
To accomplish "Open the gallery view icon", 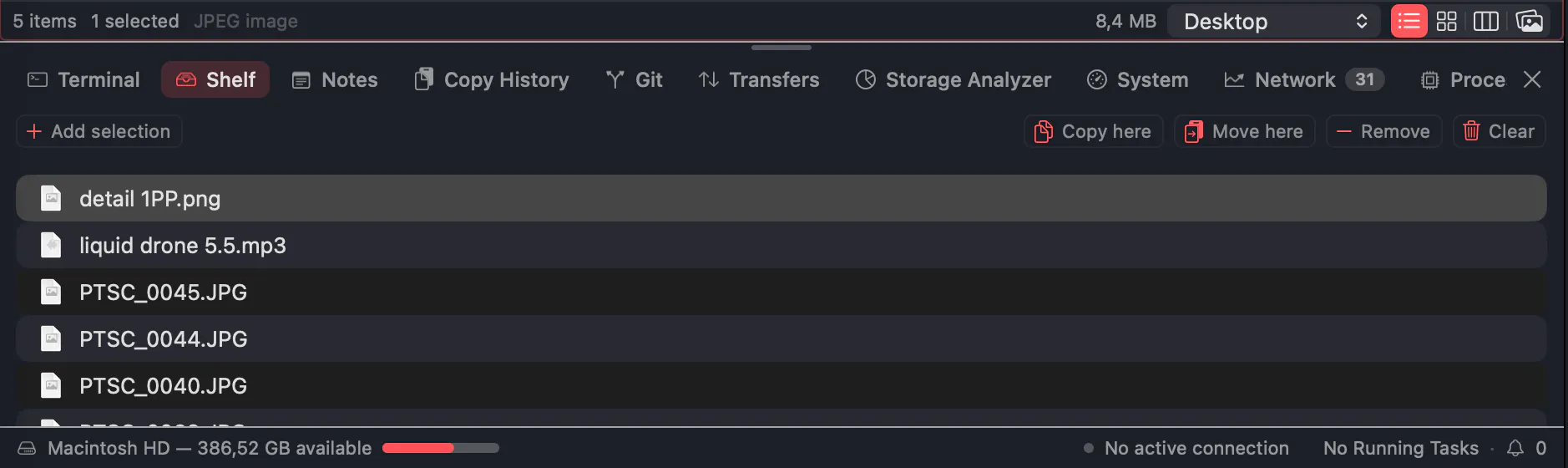I will coord(1530,21).
